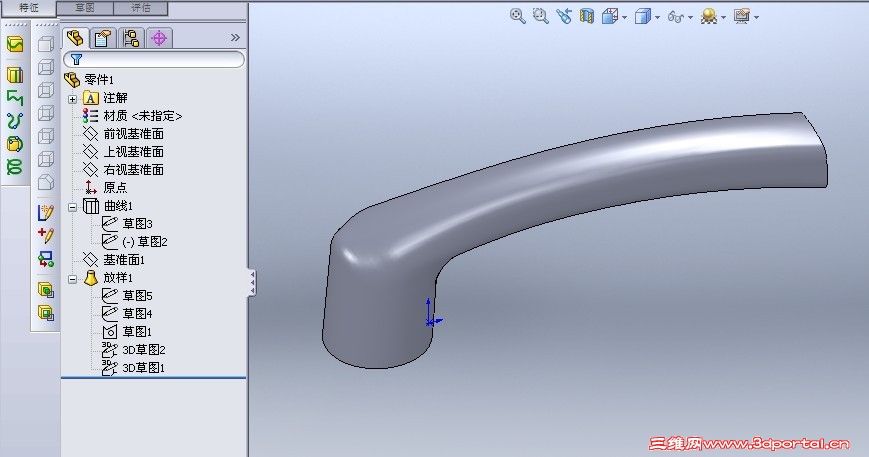The height and width of the screenshot is (457, 869).
Task: Click the red plus pencil icon
Action: click(46, 235)
